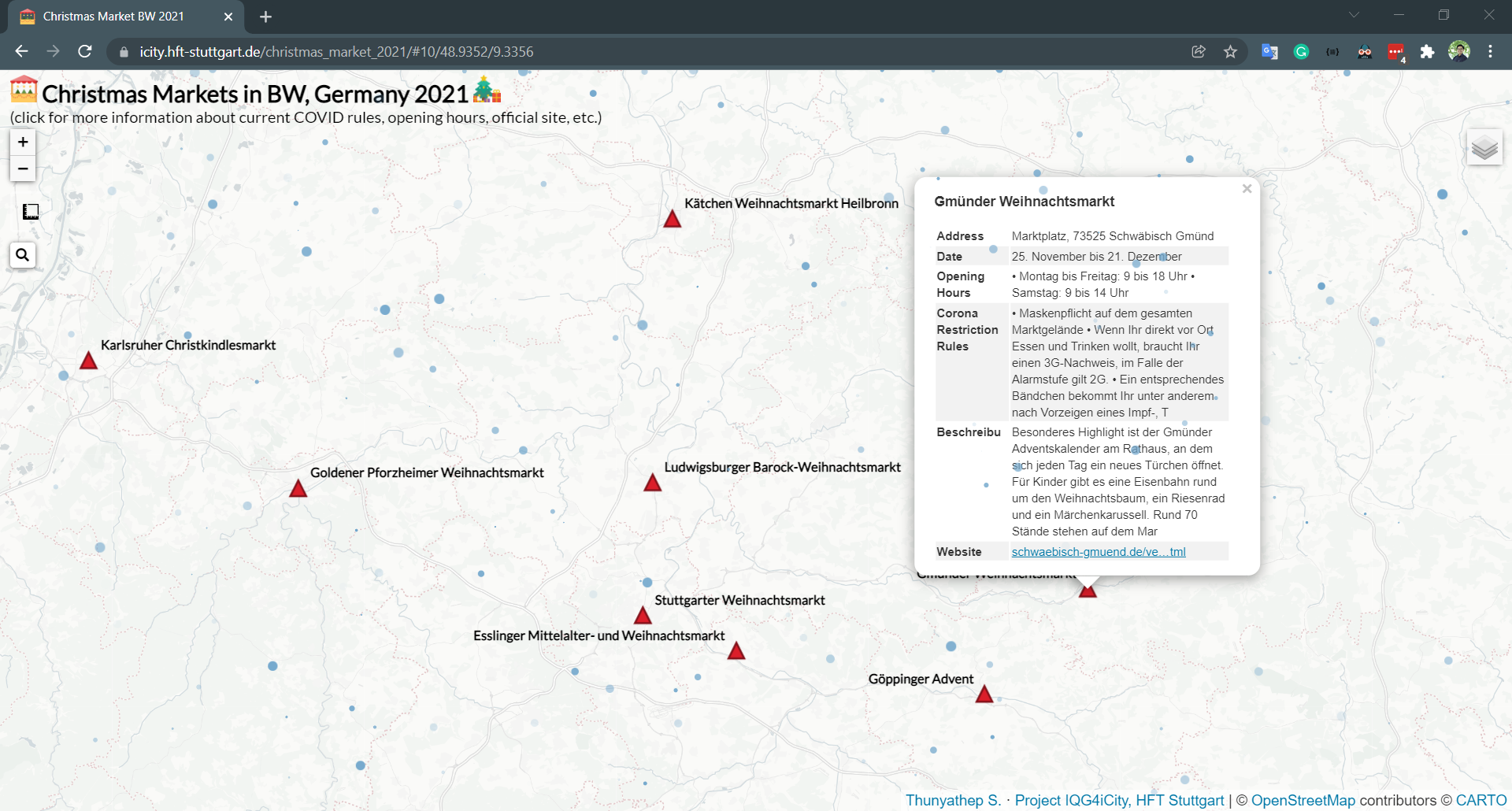
Task: Select the Kätchen Weihnachtsmarkt Heilbronn marker
Action: click(x=672, y=219)
